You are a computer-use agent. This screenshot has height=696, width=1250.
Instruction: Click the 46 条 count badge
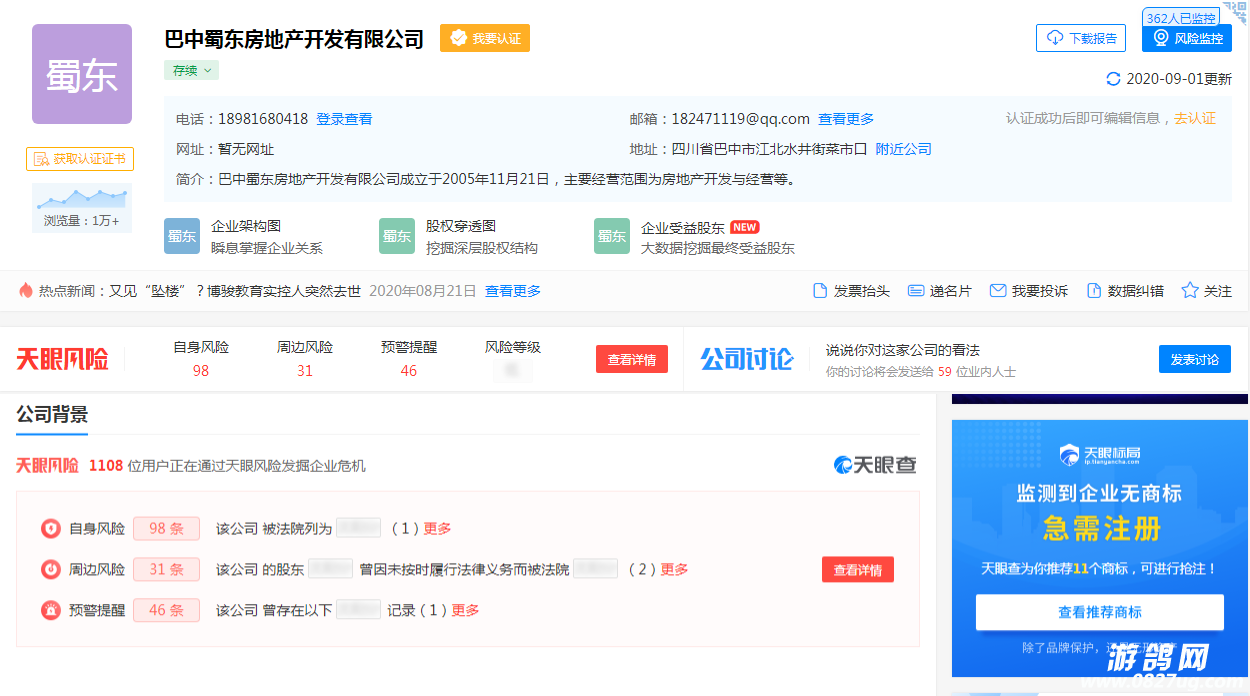[x=166, y=610]
